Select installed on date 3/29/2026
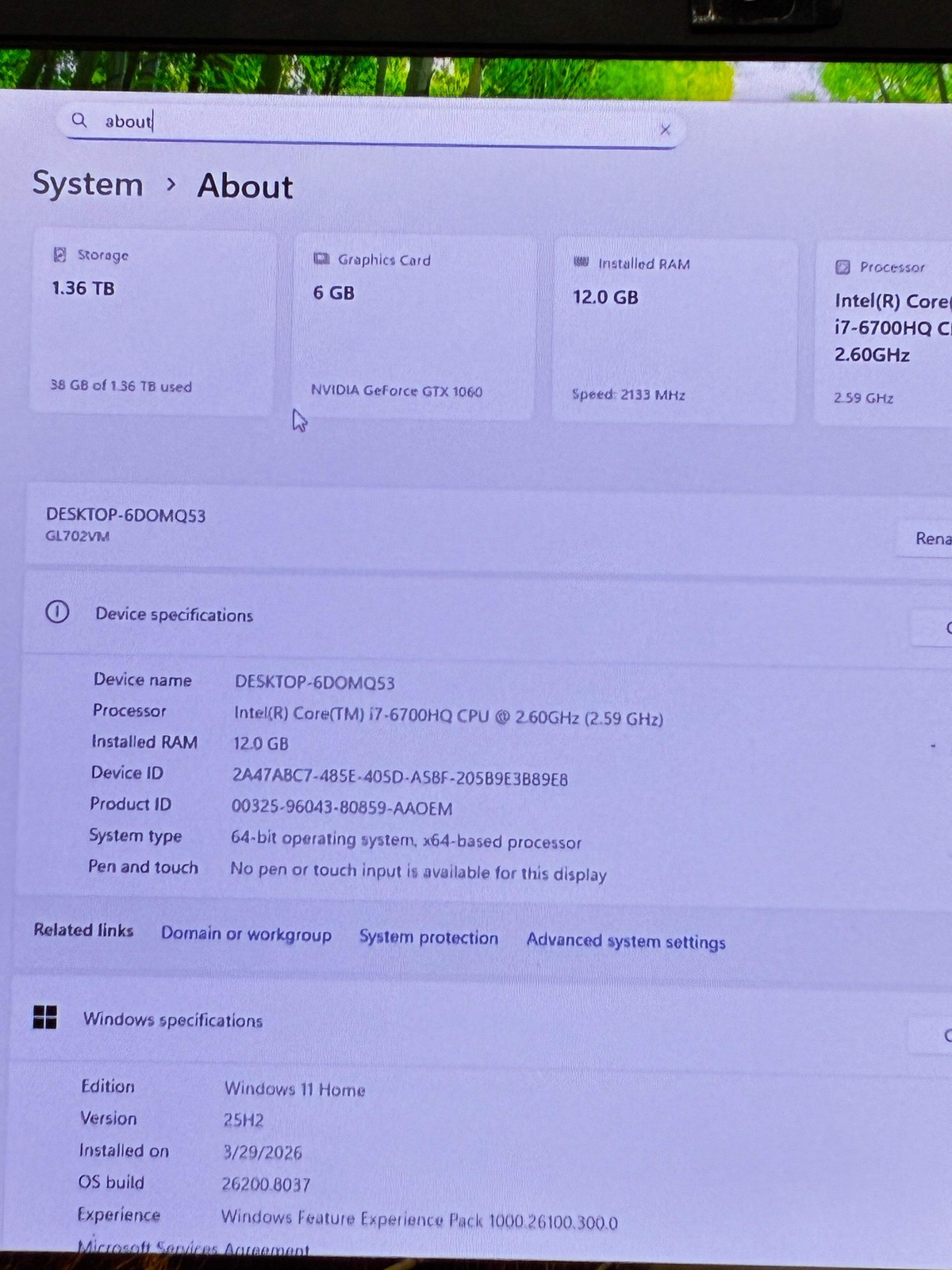 click(263, 1152)
